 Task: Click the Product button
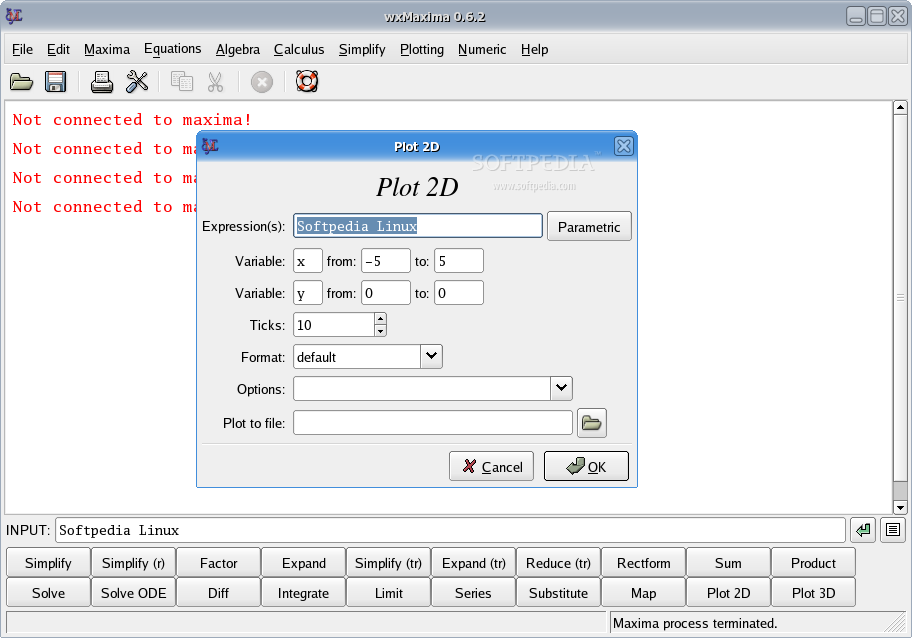tap(813, 563)
